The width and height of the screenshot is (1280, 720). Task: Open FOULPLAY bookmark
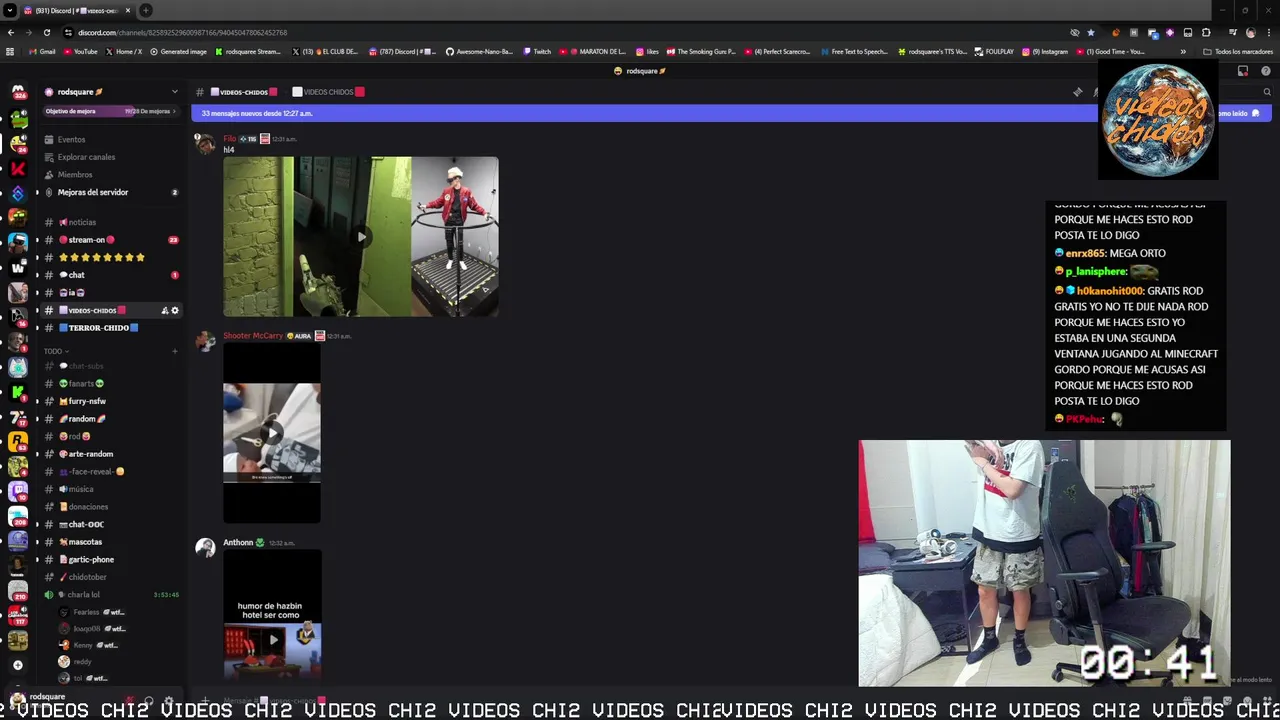994,51
